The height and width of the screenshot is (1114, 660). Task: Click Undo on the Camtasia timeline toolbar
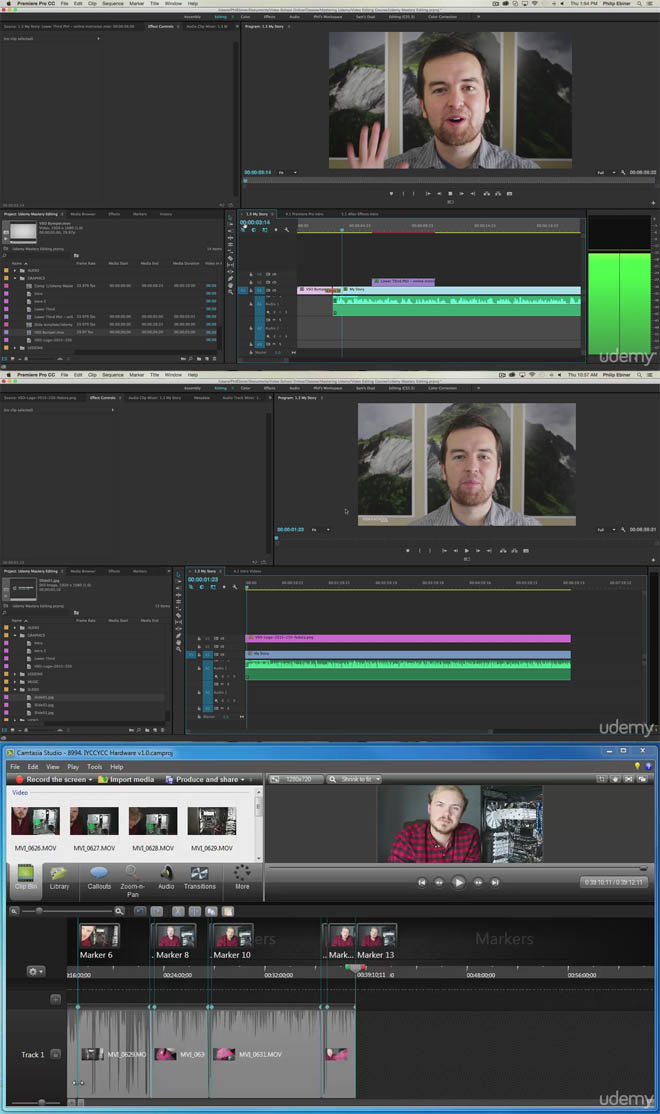(140, 911)
